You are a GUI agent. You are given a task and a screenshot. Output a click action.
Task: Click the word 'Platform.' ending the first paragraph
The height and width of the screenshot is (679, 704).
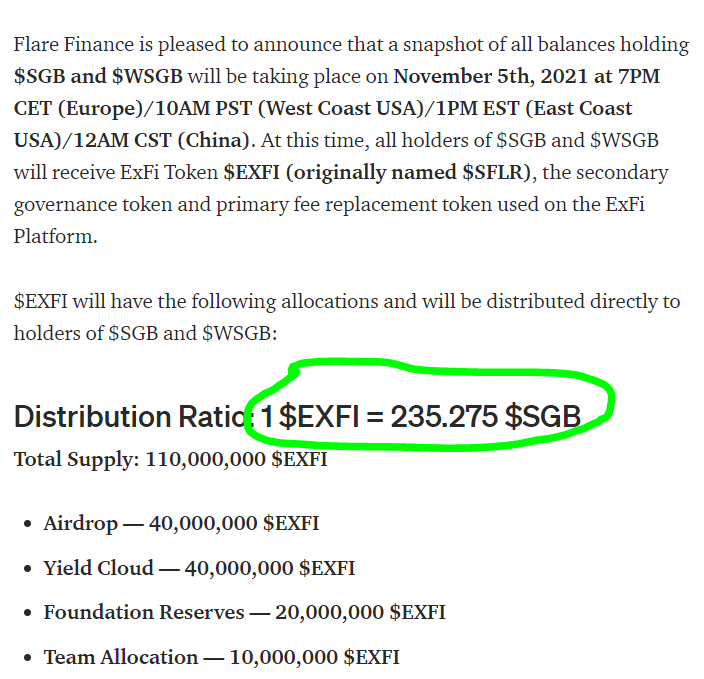[x=56, y=236]
